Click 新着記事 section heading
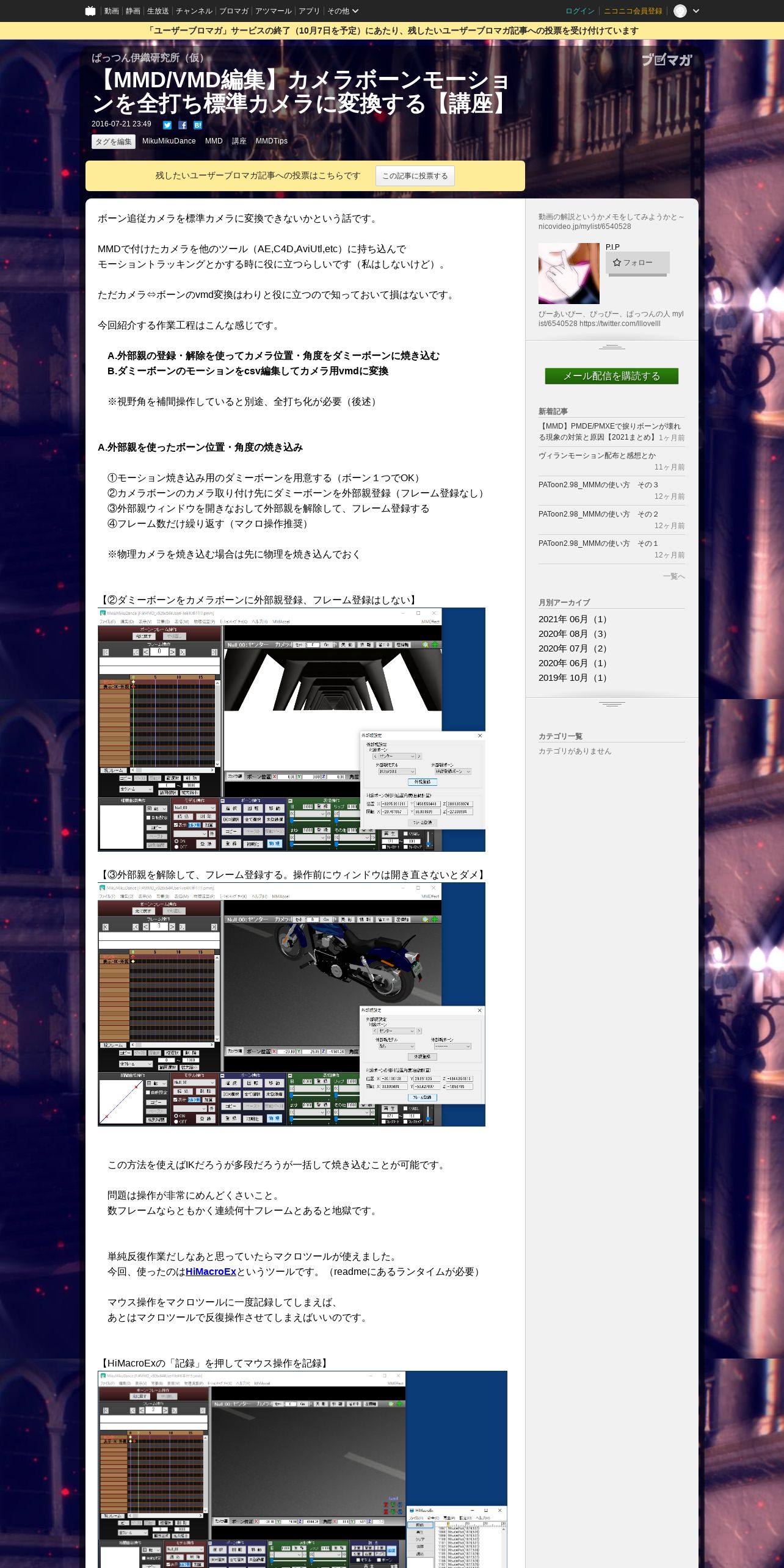Screen dimensions: 784x1568 point(553,412)
